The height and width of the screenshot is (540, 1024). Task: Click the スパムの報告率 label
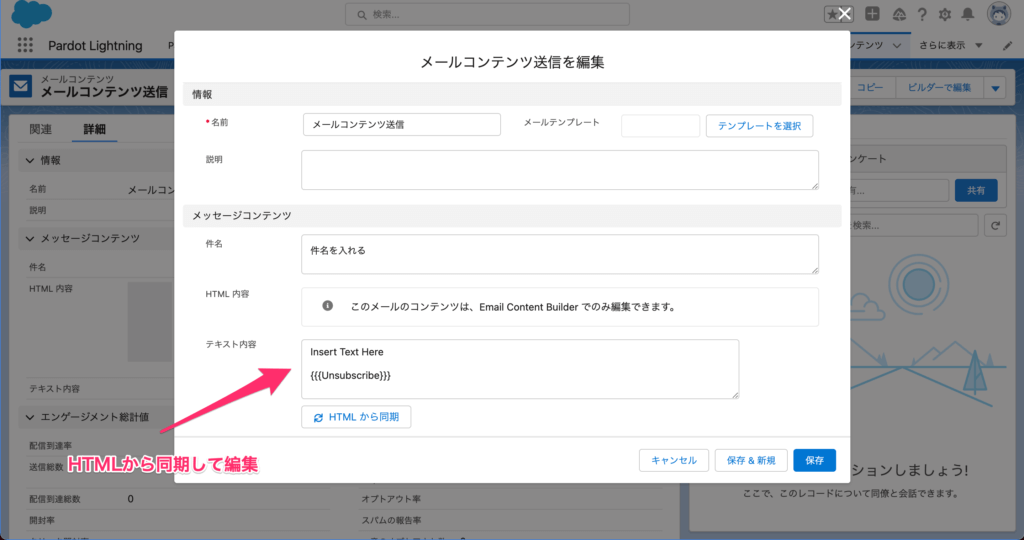(391, 520)
